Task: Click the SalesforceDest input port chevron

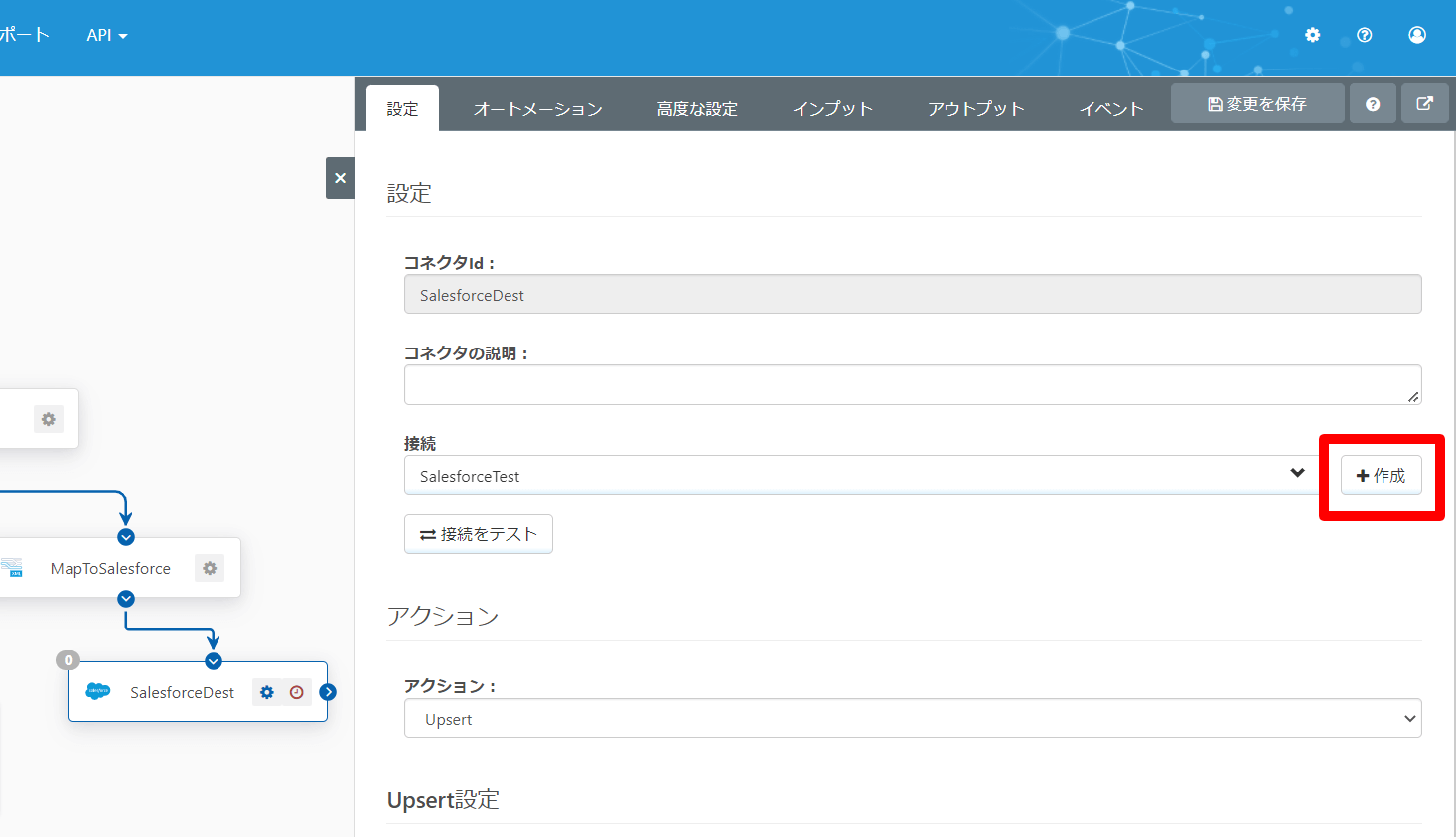Action: [214, 661]
